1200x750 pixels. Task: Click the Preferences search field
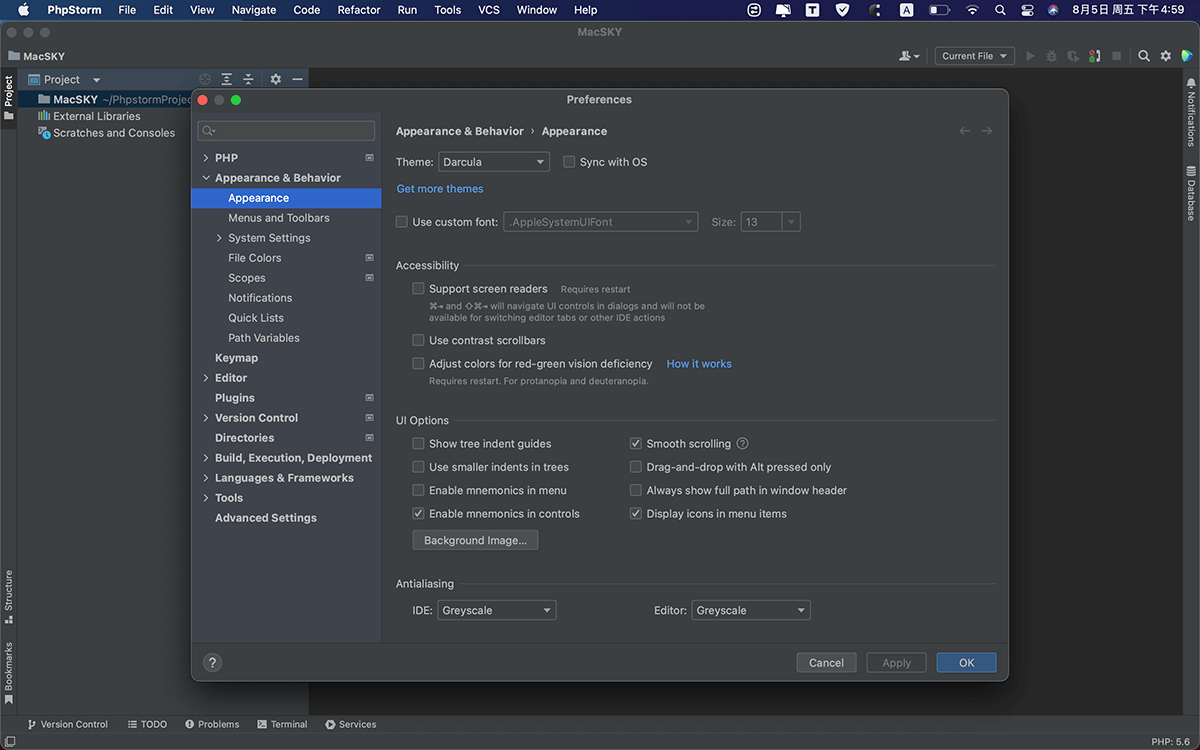tap(286, 131)
